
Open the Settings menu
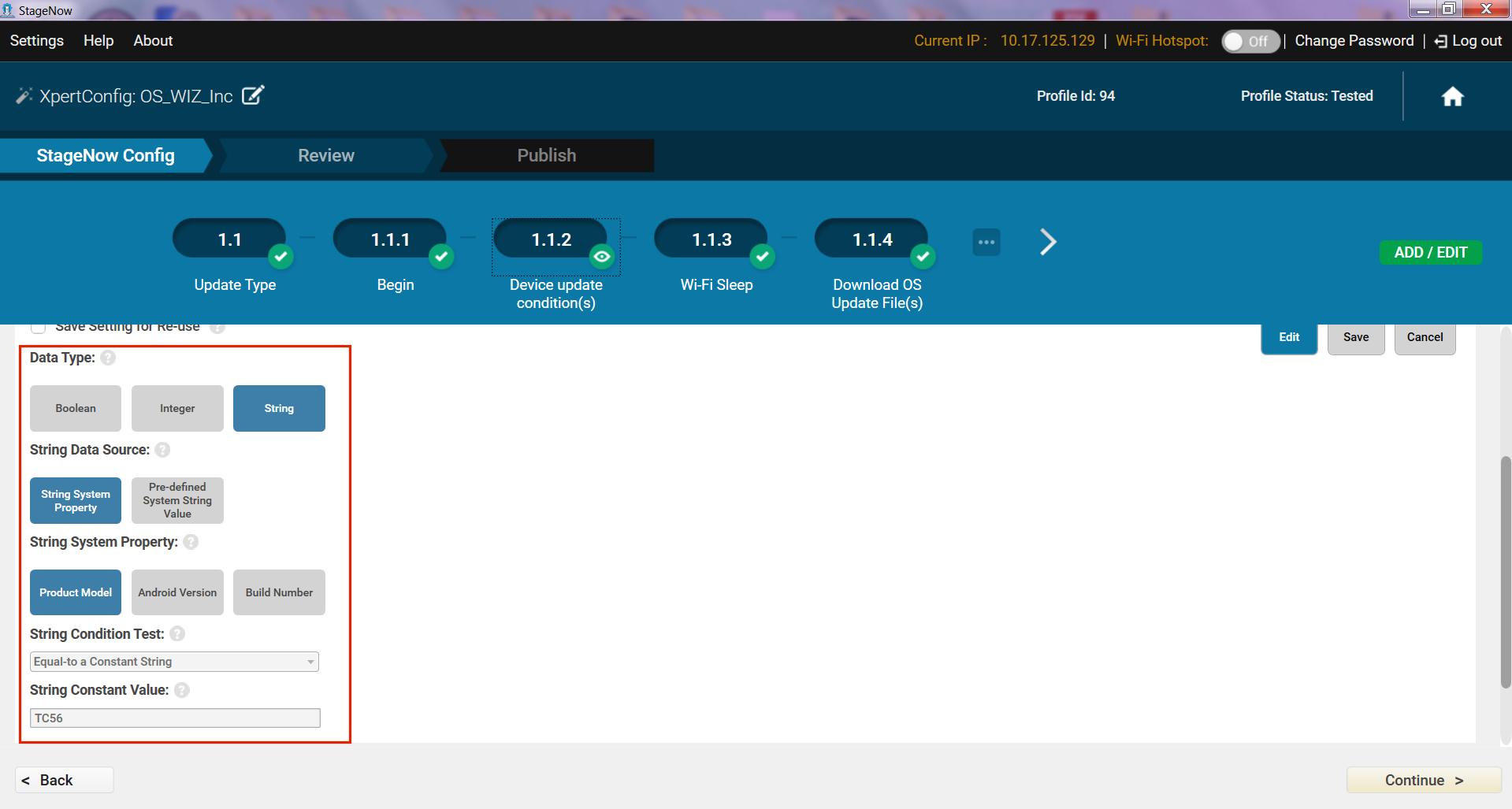[x=37, y=41]
